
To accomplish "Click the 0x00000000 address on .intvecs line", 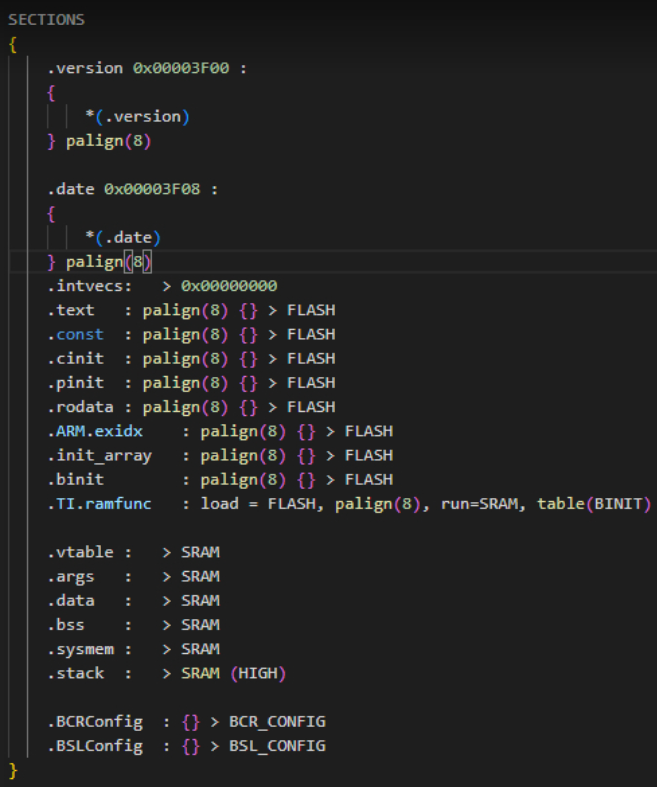I will (x=229, y=286).
